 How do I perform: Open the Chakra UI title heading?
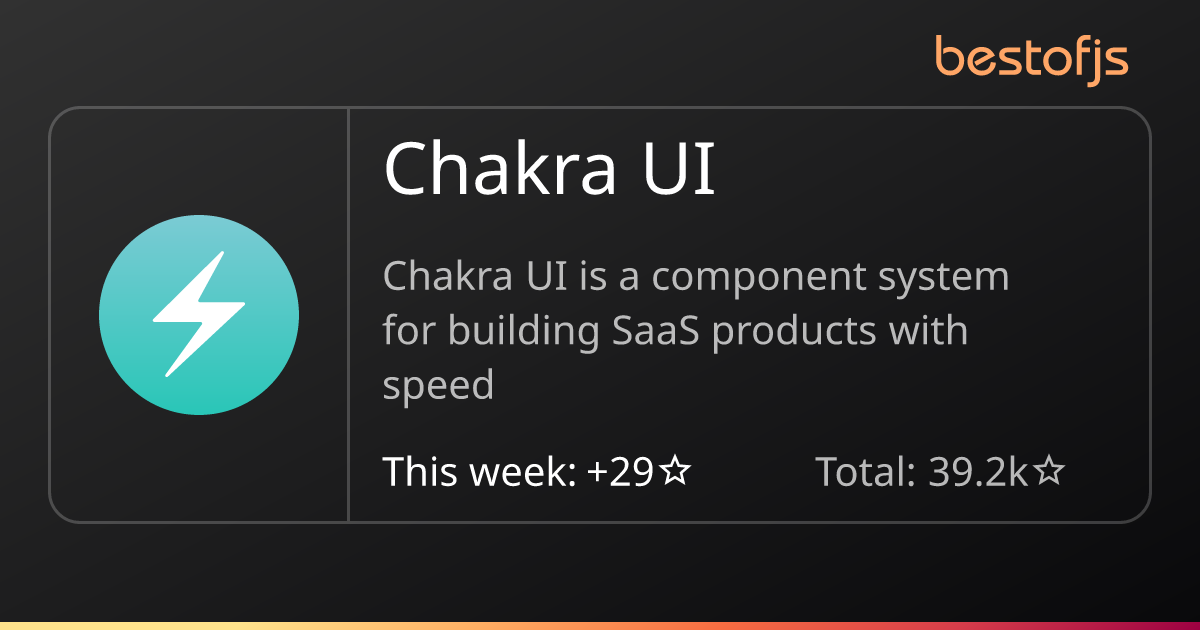pos(550,168)
